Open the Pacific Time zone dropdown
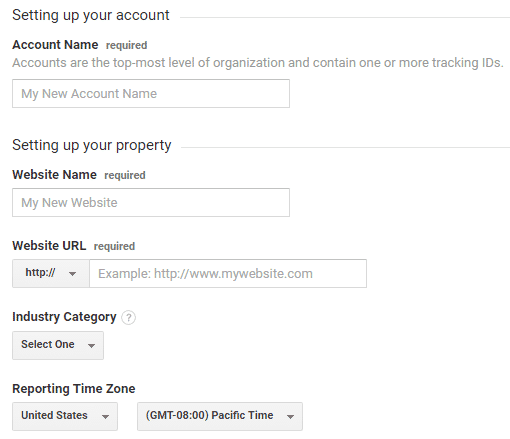Image resolution: width=510 pixels, height=439 pixels. [220, 416]
